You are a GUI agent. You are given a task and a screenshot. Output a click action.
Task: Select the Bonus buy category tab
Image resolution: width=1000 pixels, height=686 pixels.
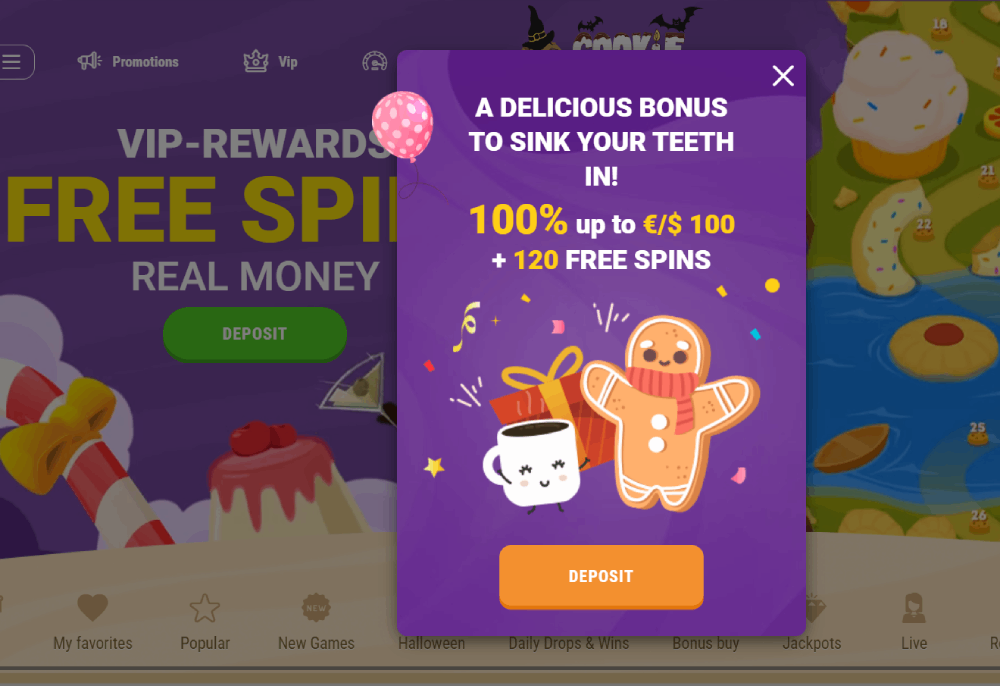pos(706,643)
